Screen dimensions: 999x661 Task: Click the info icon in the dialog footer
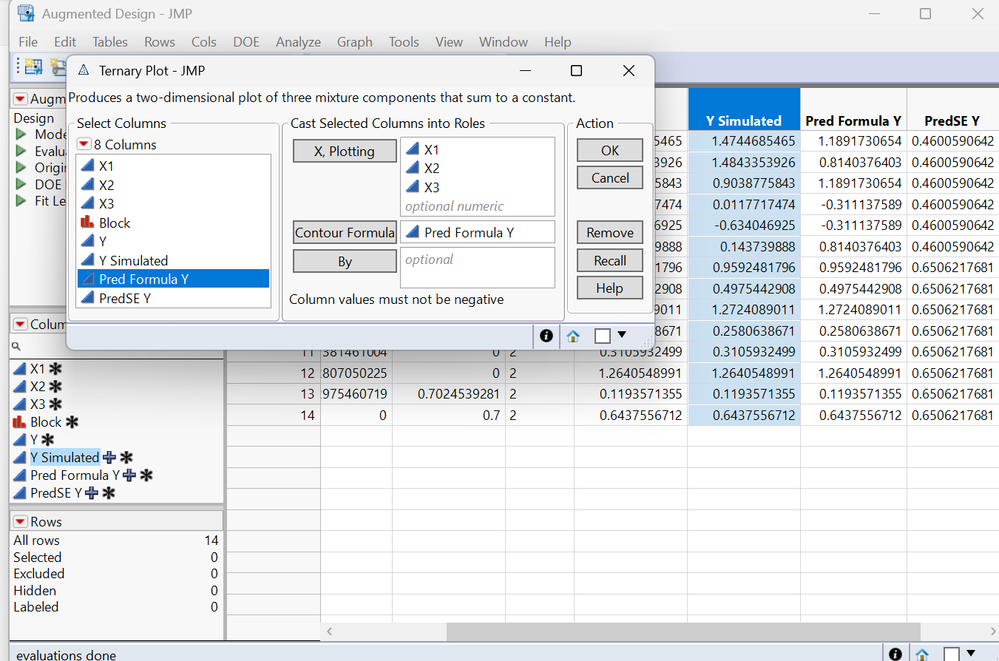[x=546, y=336]
